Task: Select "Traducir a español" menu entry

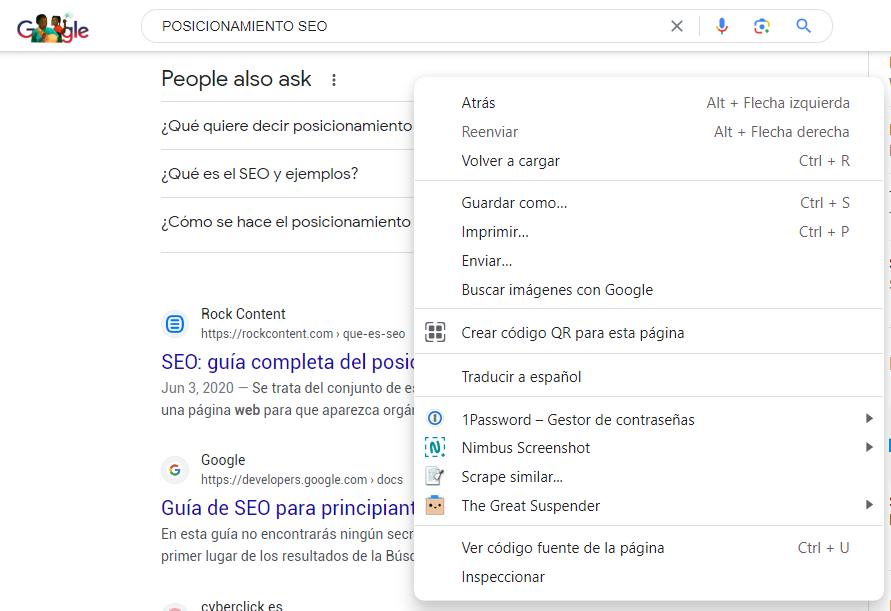Action: (521, 377)
